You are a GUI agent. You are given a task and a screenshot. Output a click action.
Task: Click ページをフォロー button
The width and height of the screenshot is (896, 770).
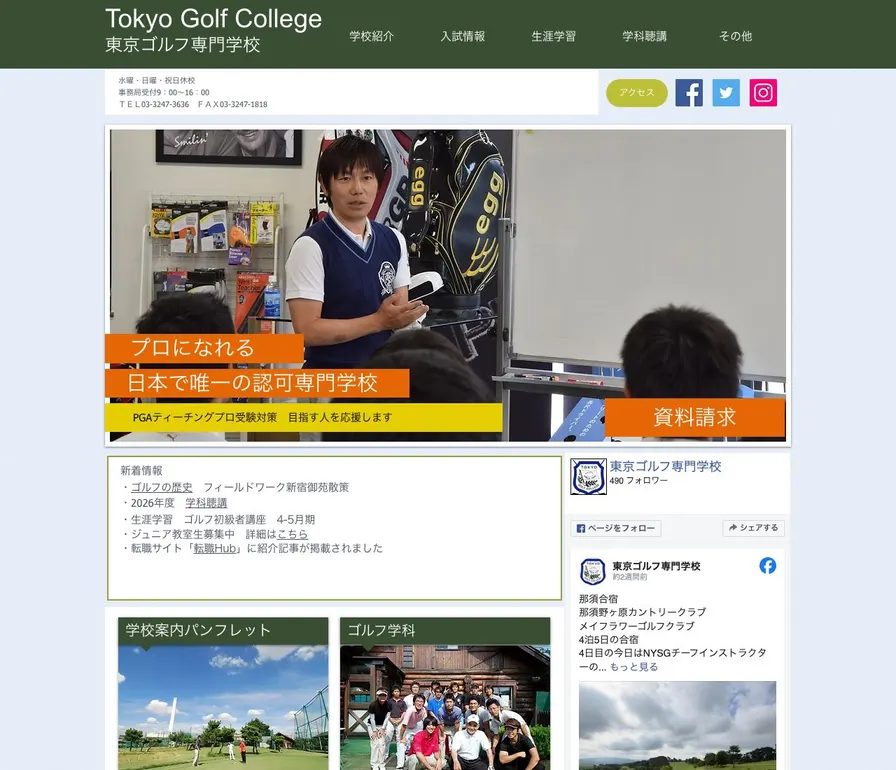point(615,528)
